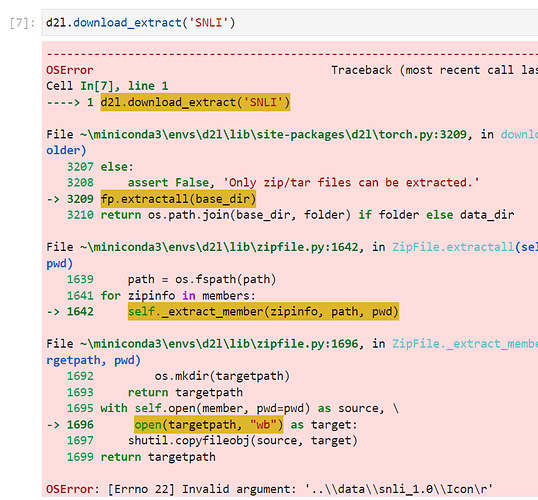Click the red OSError heading in traceback
The height and width of the screenshot is (500, 538).
coord(70,70)
